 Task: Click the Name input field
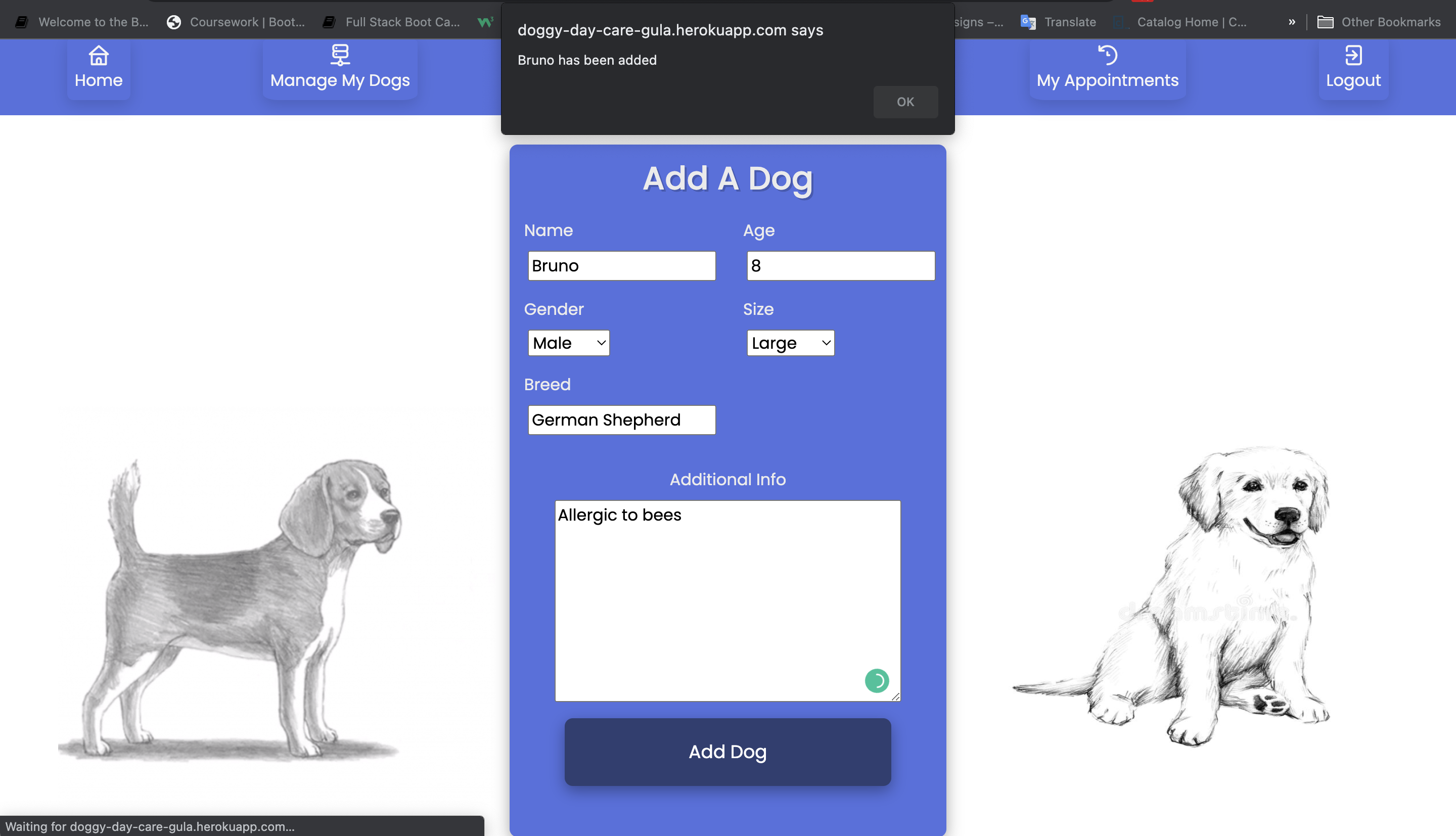click(x=621, y=266)
